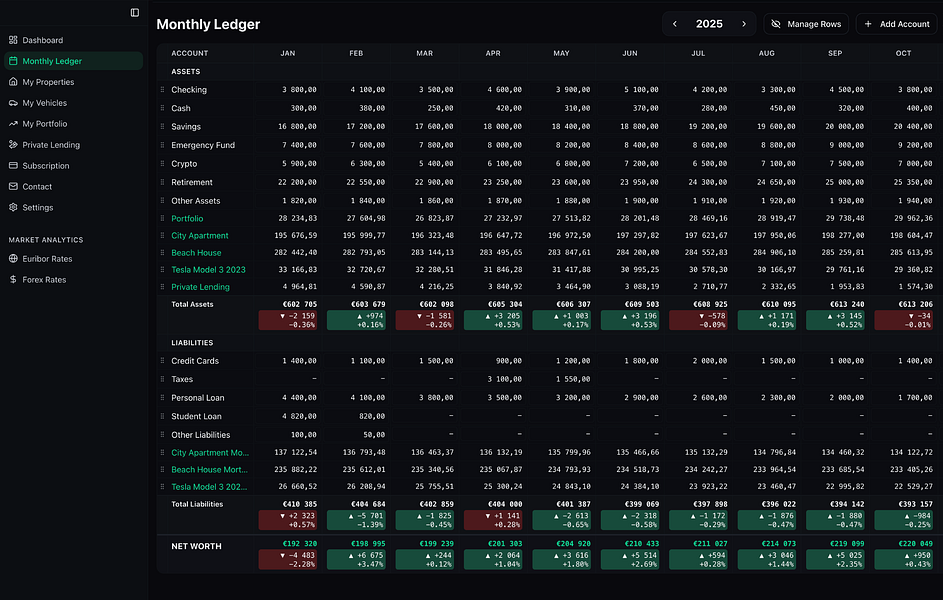Edit the Savings March value 17 600,00
This screenshot has width=943, height=600.
425,127
